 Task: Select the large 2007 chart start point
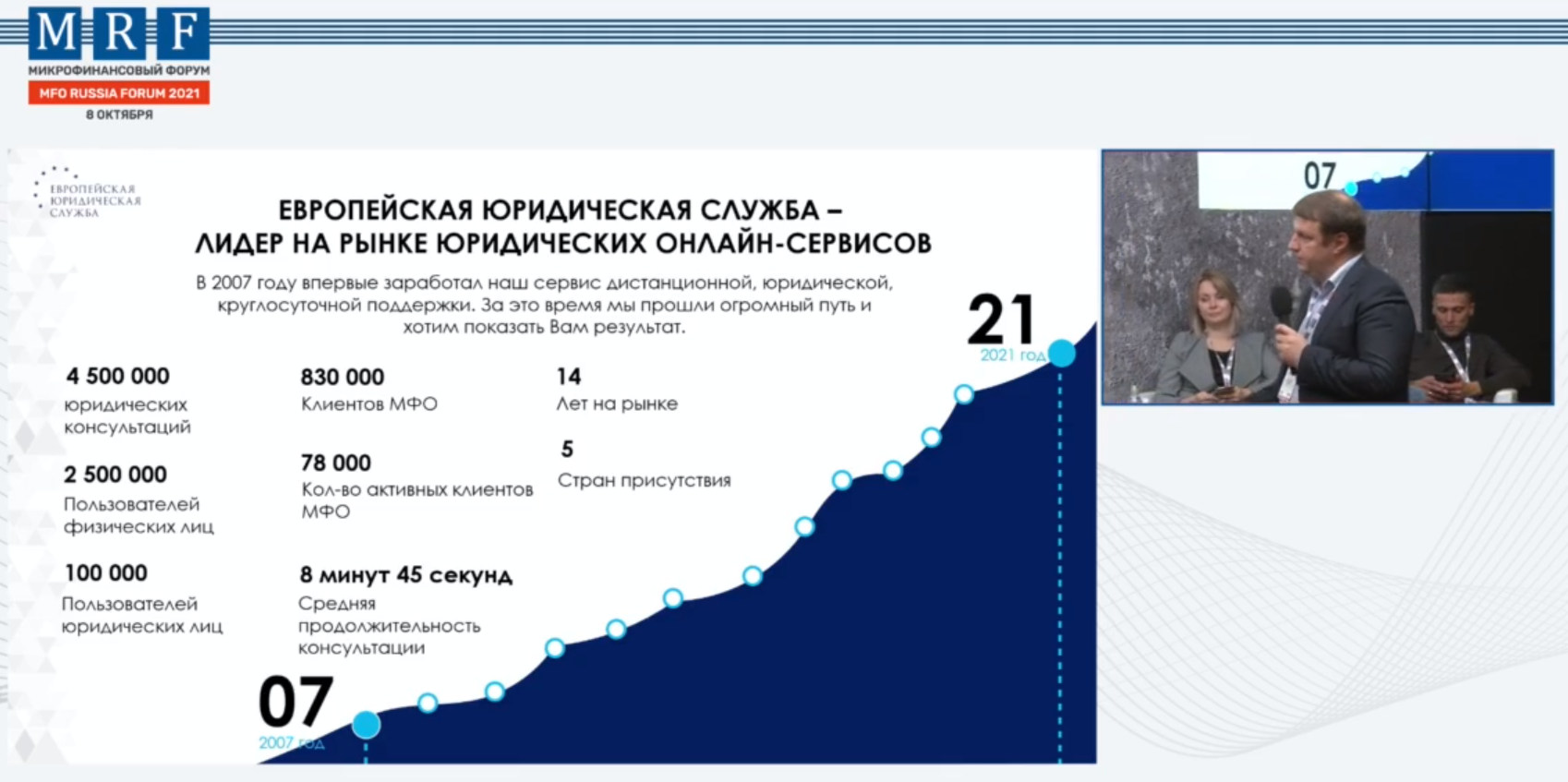366,725
